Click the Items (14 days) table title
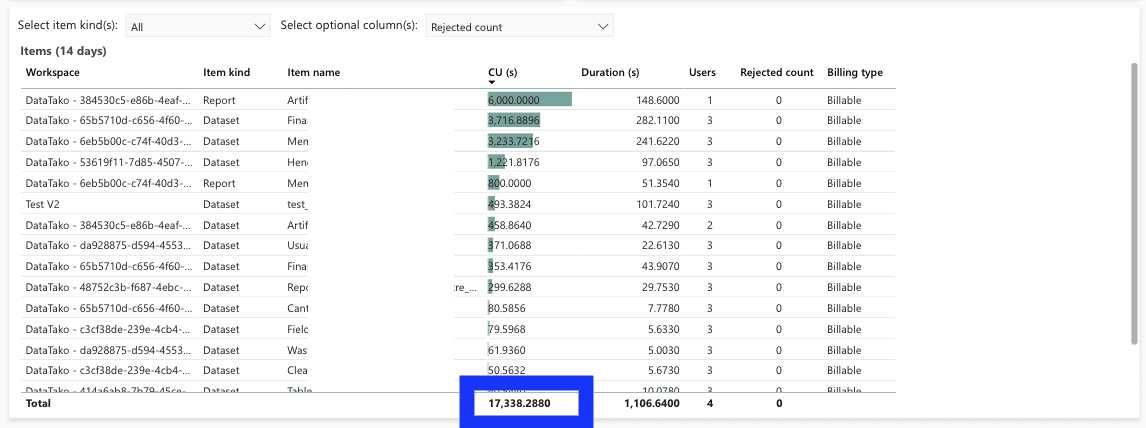1146x428 pixels. 63,51
